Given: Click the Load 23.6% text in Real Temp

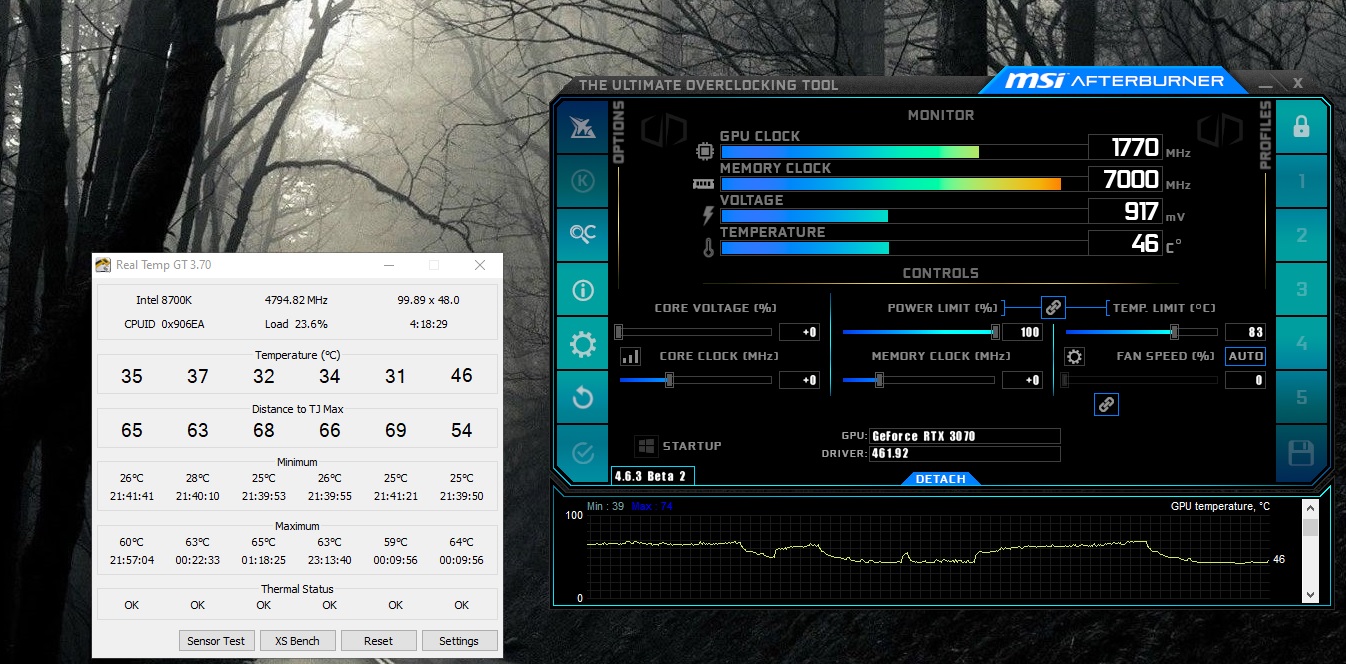Looking at the screenshot, I should pyautogui.click(x=296, y=324).
